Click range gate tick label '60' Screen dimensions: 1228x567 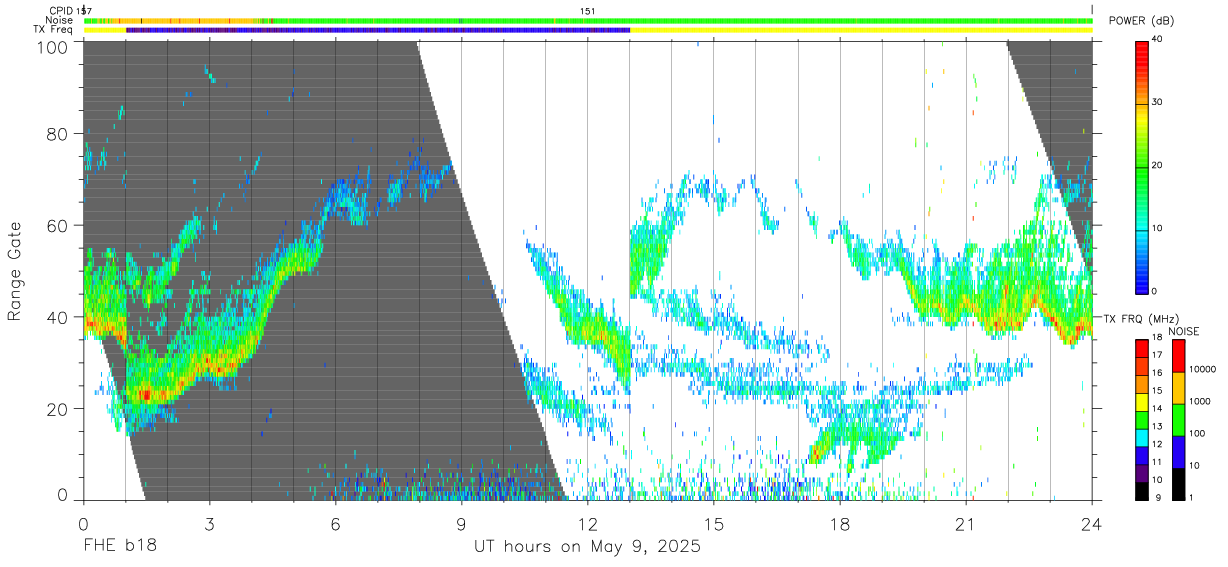click(x=59, y=226)
